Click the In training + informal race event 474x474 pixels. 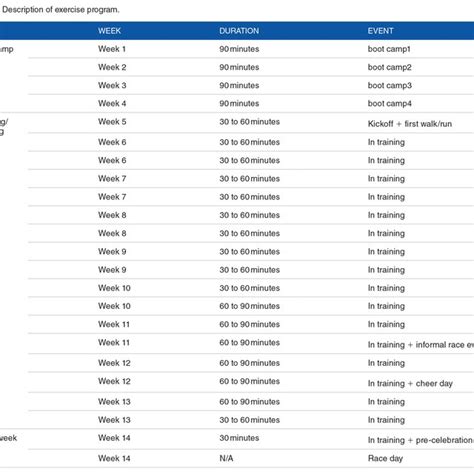[x=421, y=345]
